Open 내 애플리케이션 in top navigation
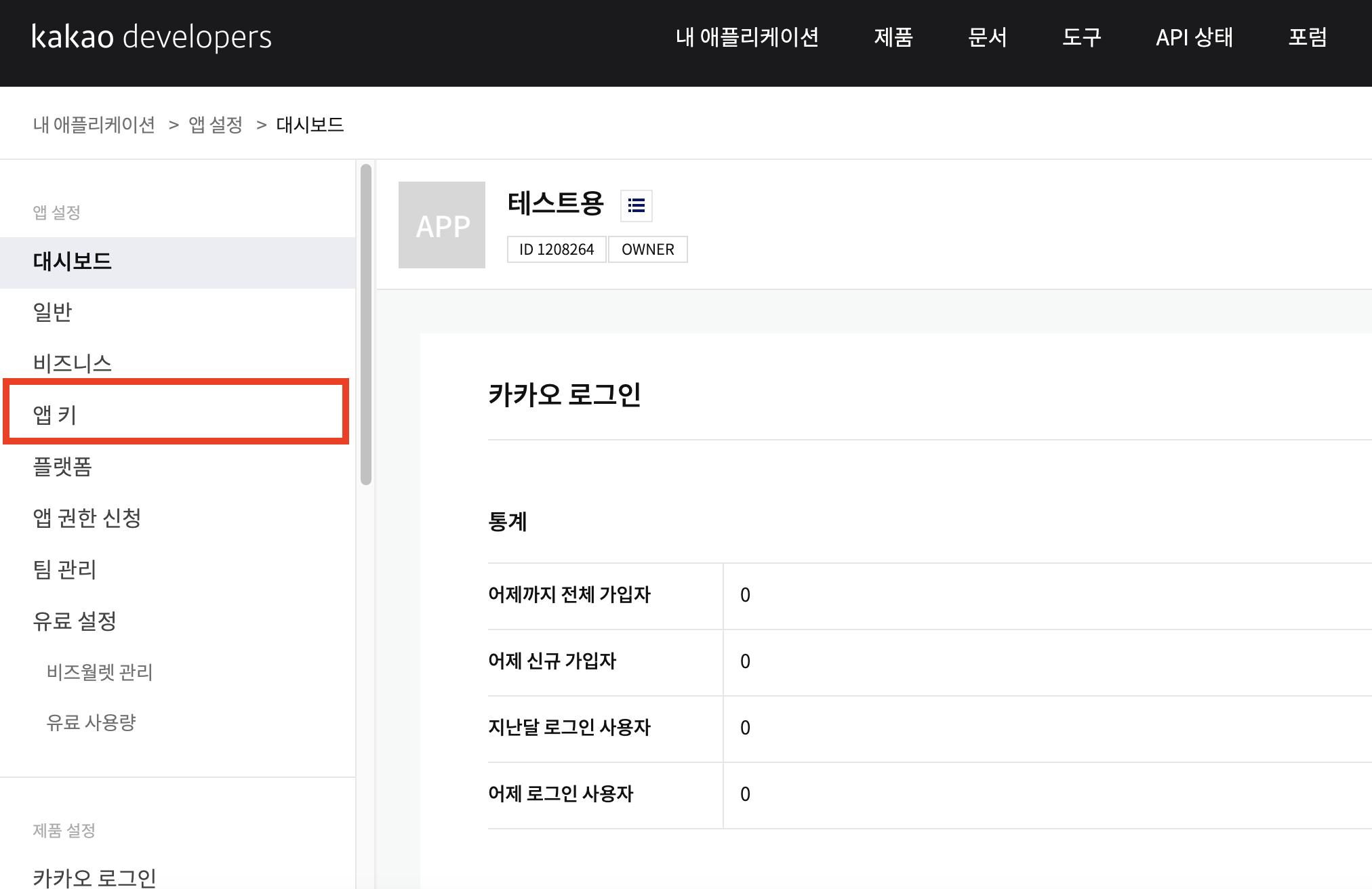This screenshot has width=1372, height=889. coord(747,37)
